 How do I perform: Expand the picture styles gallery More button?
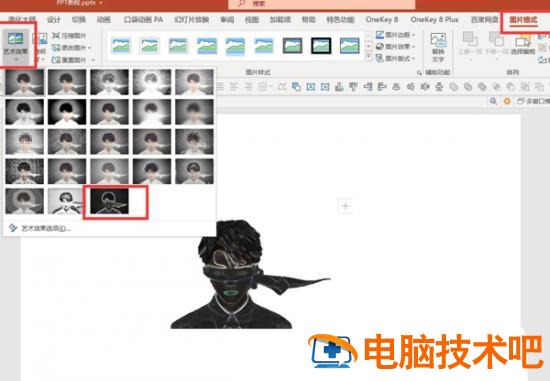pos(368,56)
